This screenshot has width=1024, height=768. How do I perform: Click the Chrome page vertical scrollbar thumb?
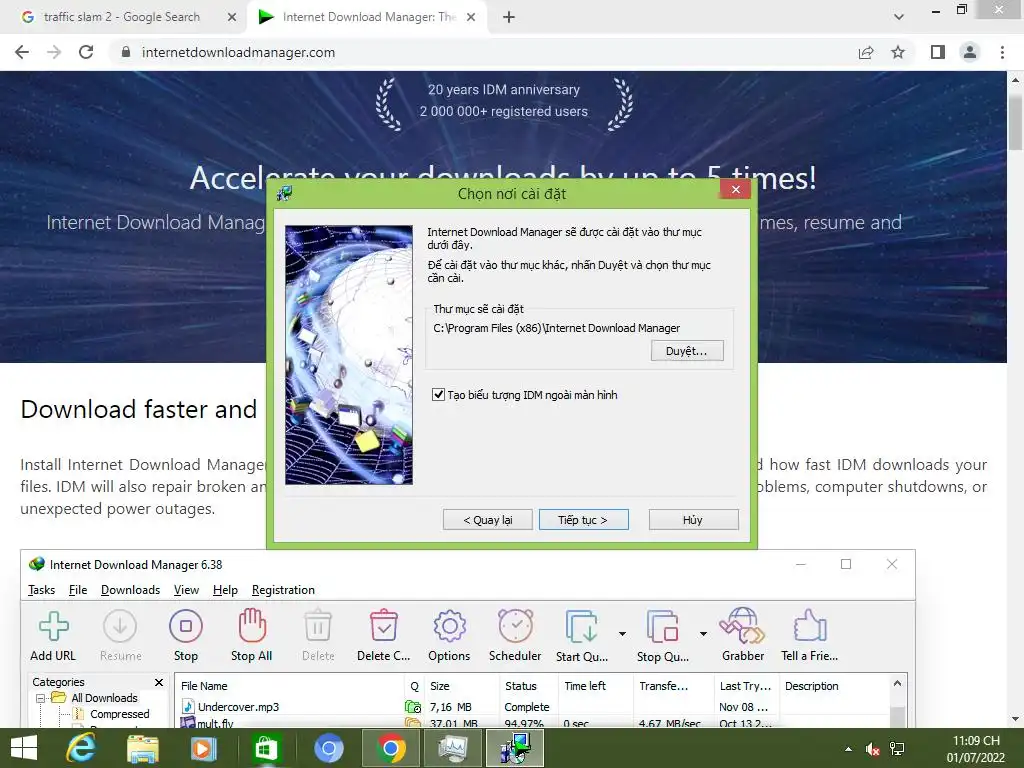coord(1016,121)
